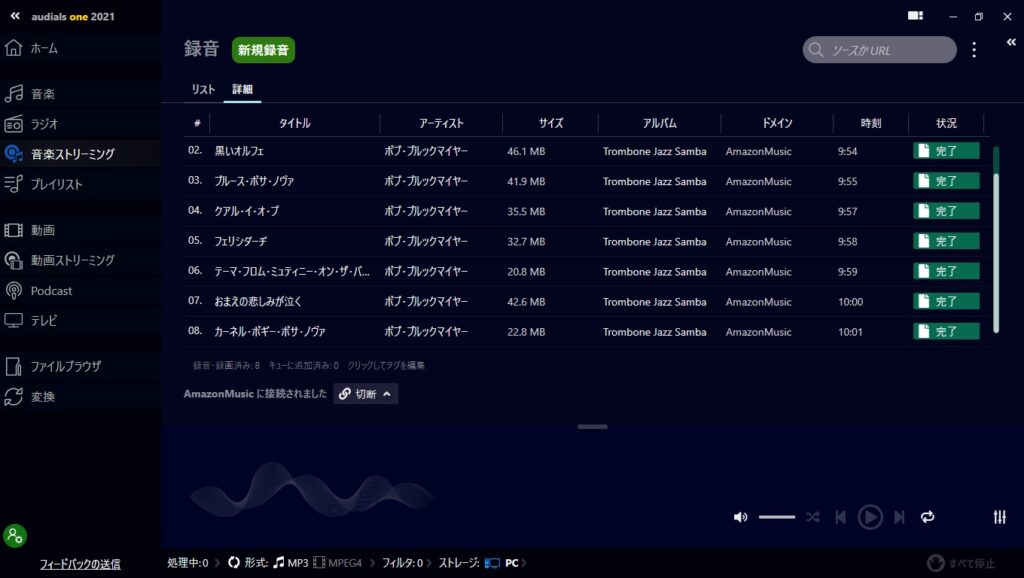Toggle shuffle playback
Screen dimensions: 1024x578
[813, 517]
